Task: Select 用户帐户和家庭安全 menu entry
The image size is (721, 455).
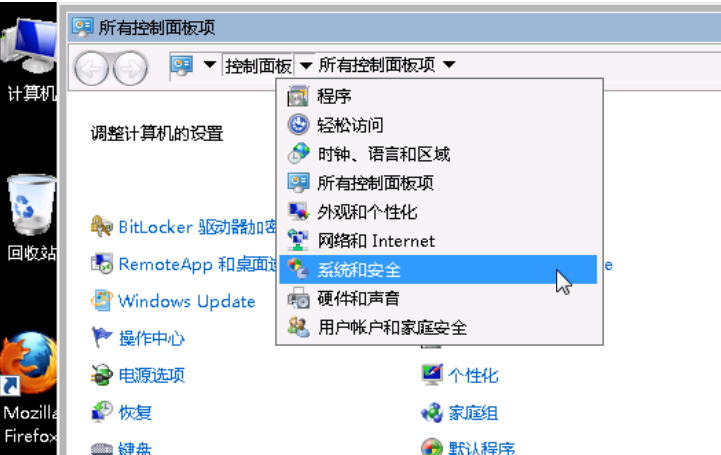Action: (x=438, y=328)
